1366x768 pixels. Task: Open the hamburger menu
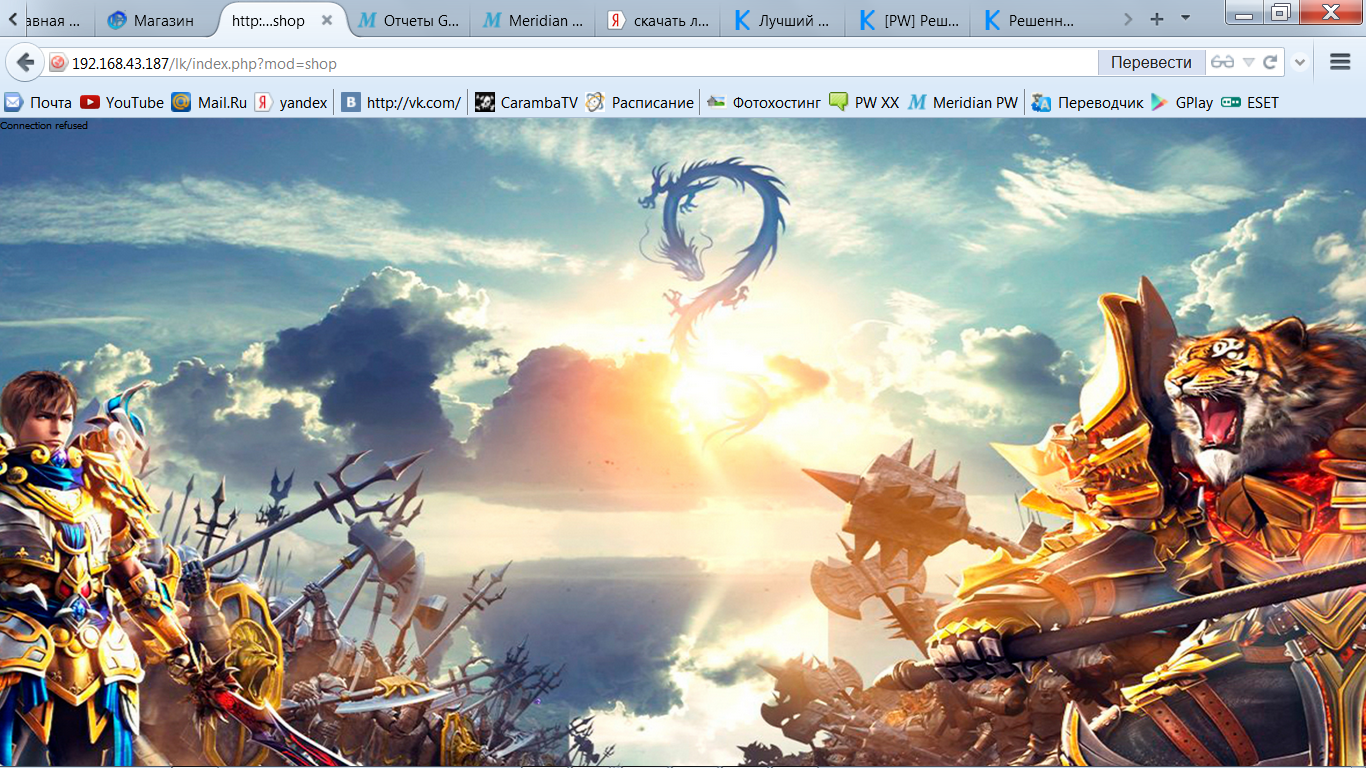coord(1340,62)
